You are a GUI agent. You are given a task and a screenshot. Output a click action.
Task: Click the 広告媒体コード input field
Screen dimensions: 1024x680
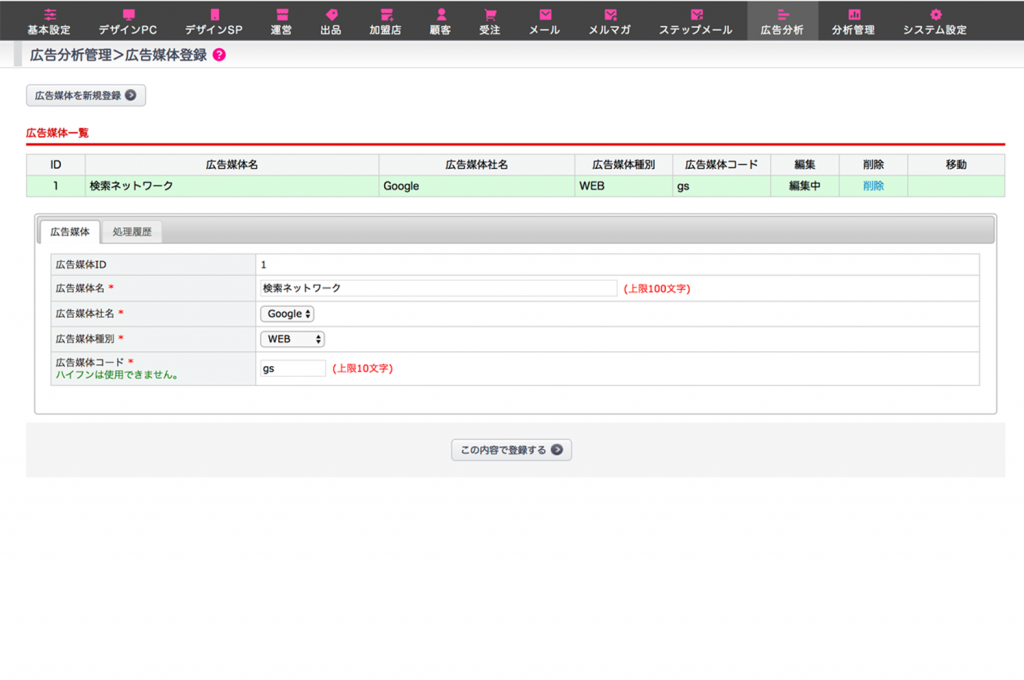(x=293, y=368)
